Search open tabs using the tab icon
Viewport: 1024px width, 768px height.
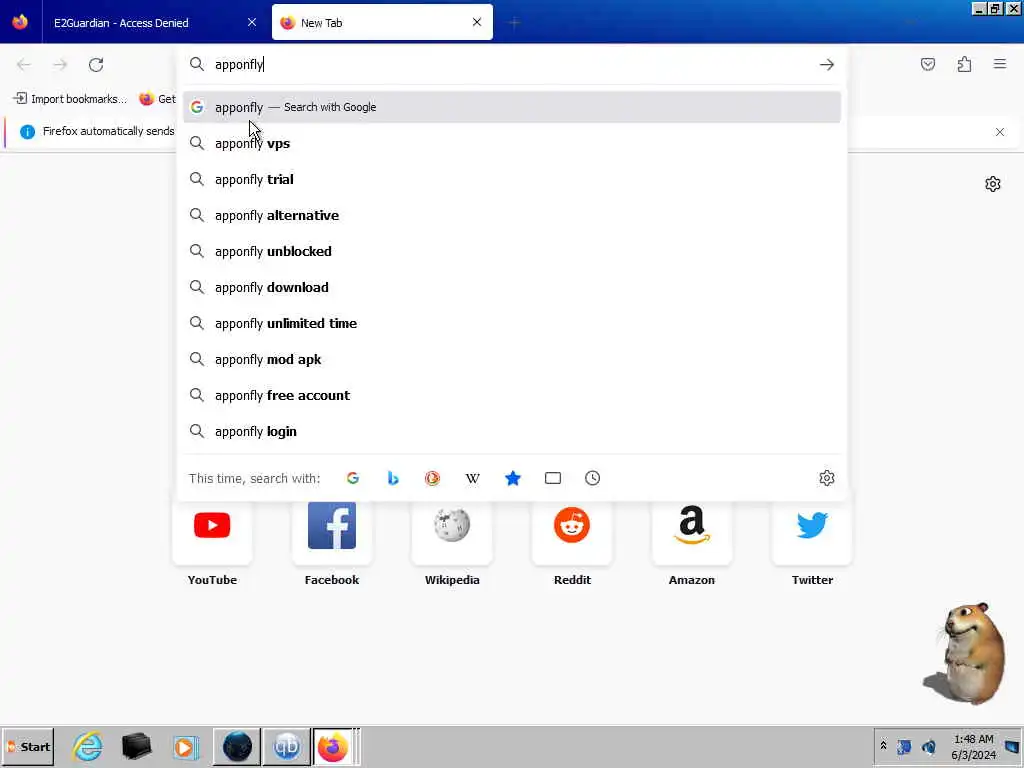click(552, 478)
